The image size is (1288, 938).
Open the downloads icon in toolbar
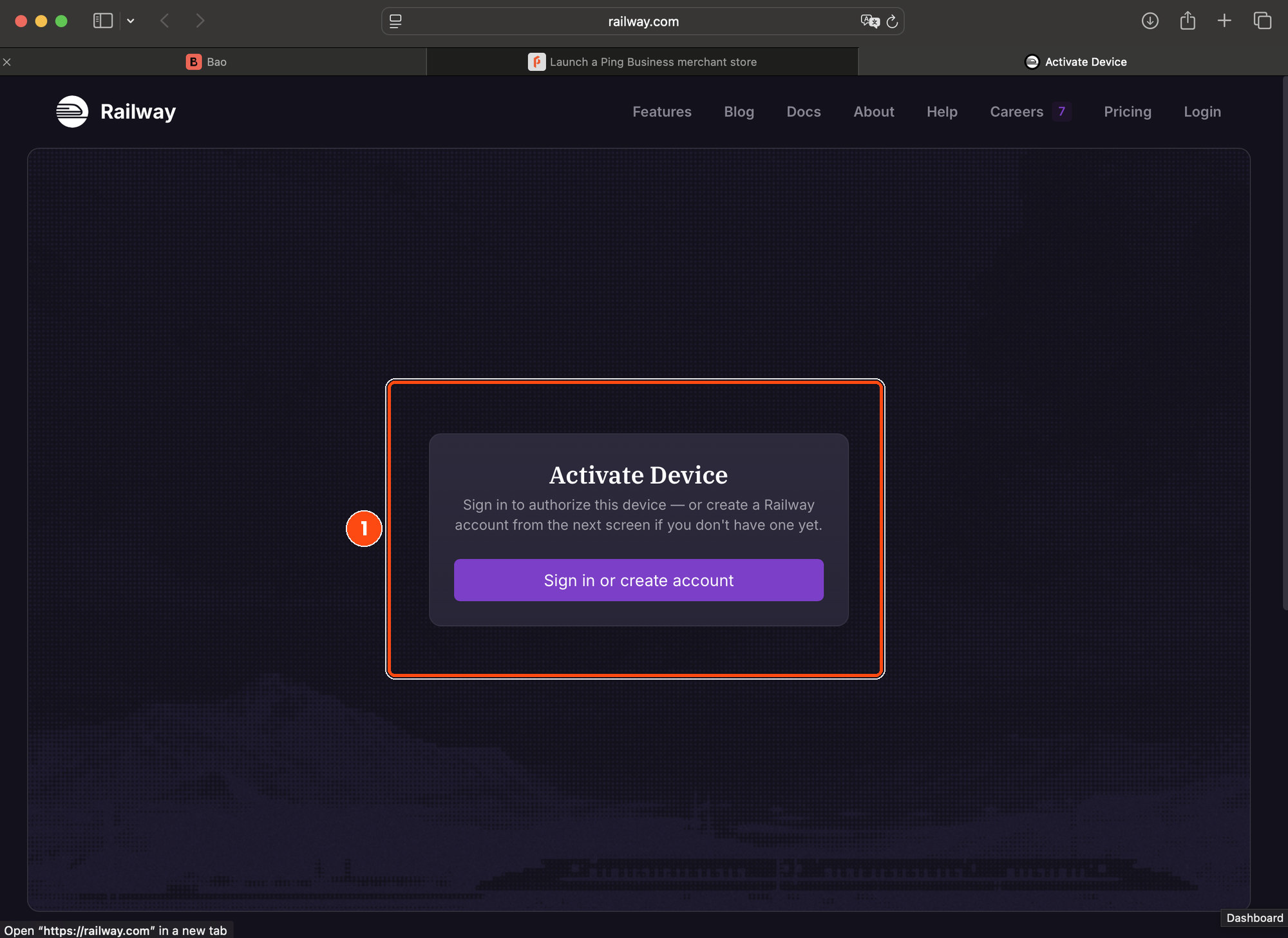[x=1150, y=21]
